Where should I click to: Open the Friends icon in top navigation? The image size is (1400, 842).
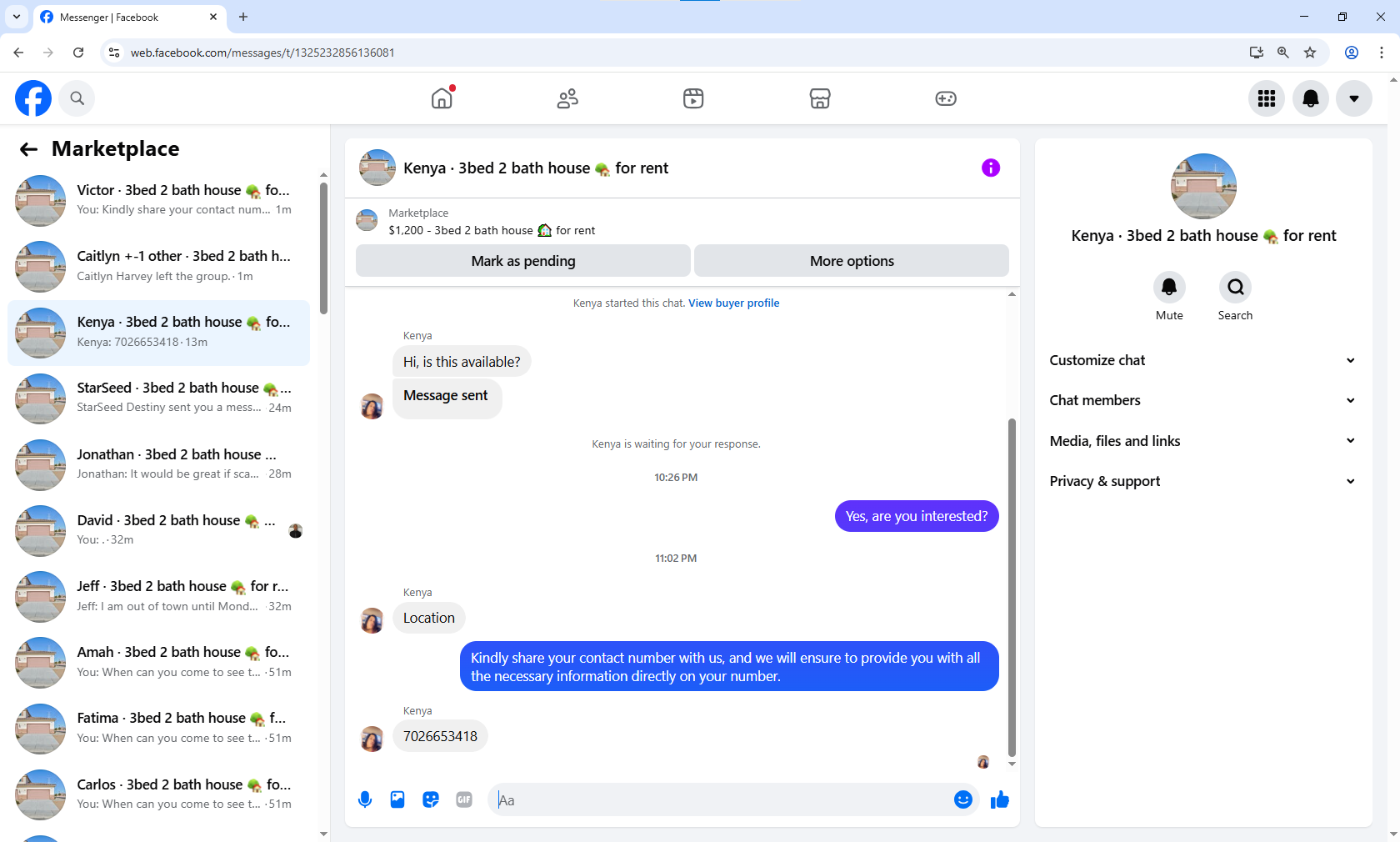567,98
